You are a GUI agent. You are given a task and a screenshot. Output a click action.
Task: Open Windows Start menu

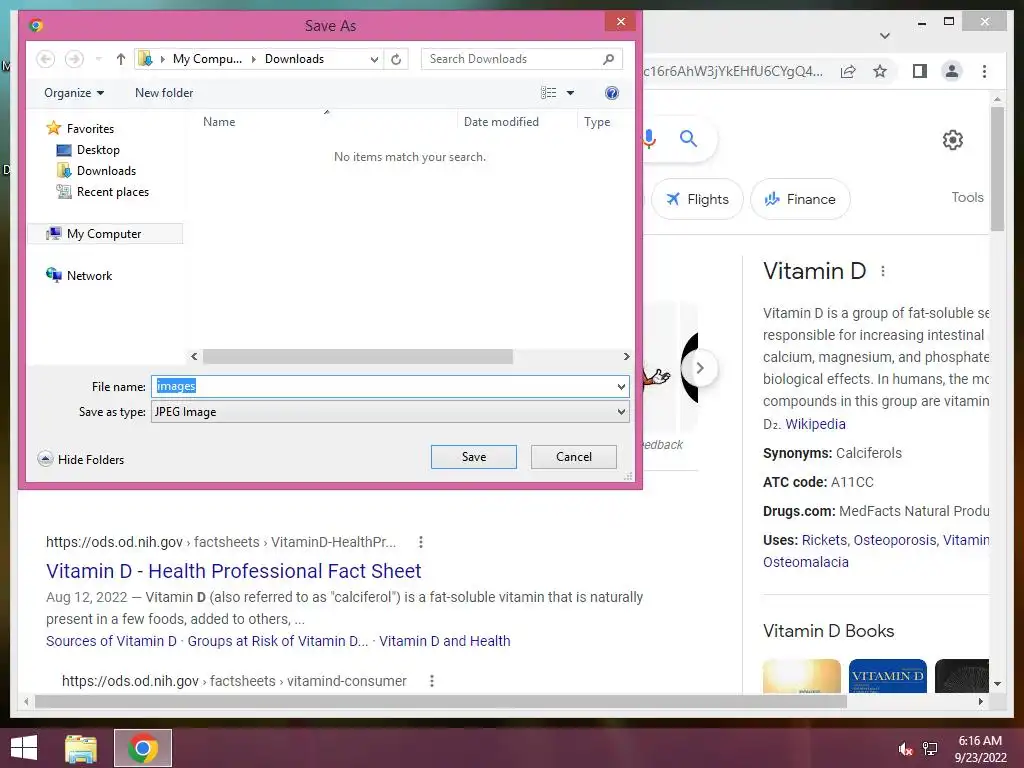(24, 748)
